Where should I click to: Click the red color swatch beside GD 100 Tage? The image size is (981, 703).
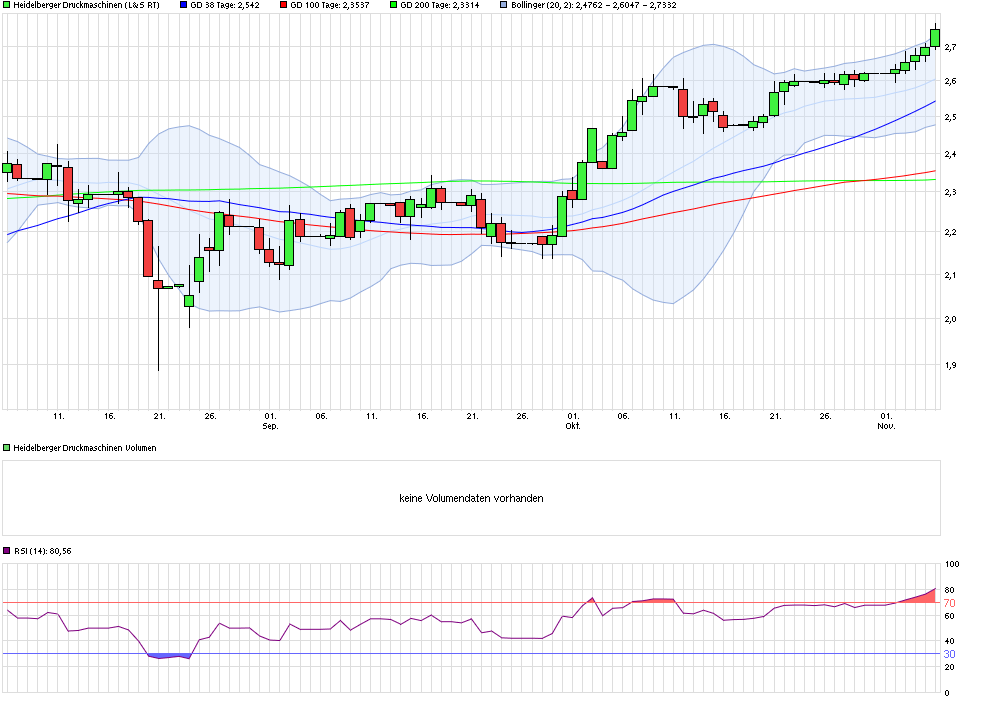tap(285, 7)
